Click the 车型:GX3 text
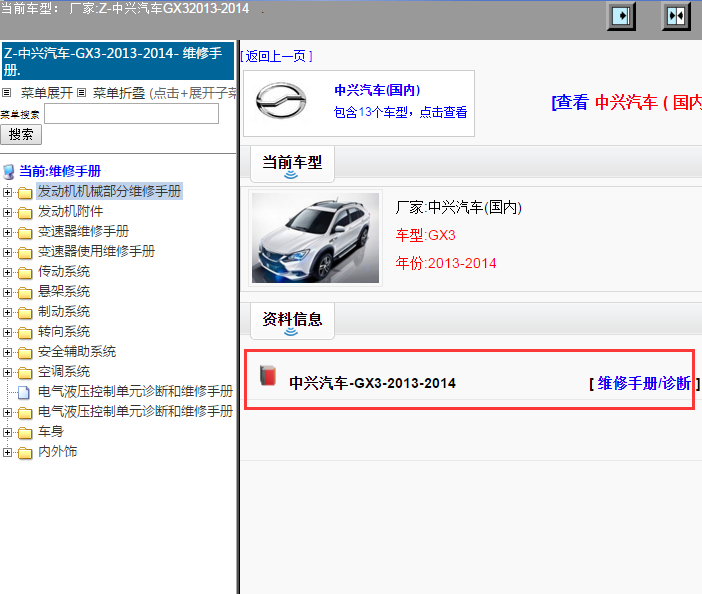Viewport: 702px width, 594px height. pos(425,235)
